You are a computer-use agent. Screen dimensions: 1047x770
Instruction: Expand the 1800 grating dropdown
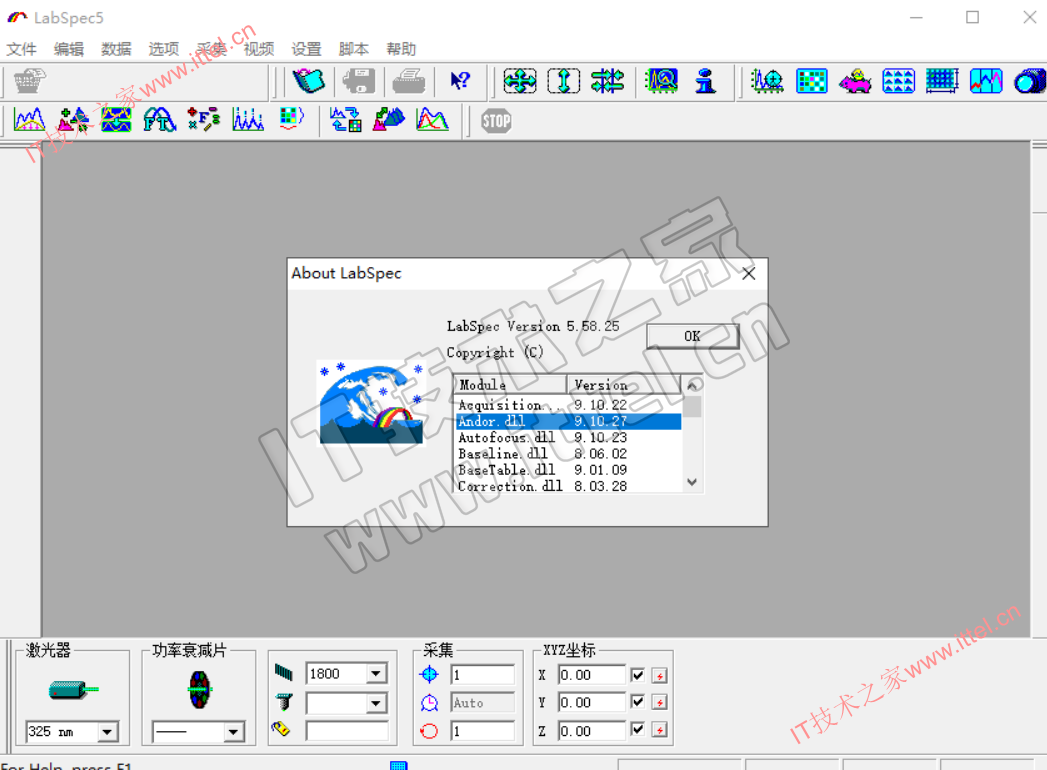(376, 674)
